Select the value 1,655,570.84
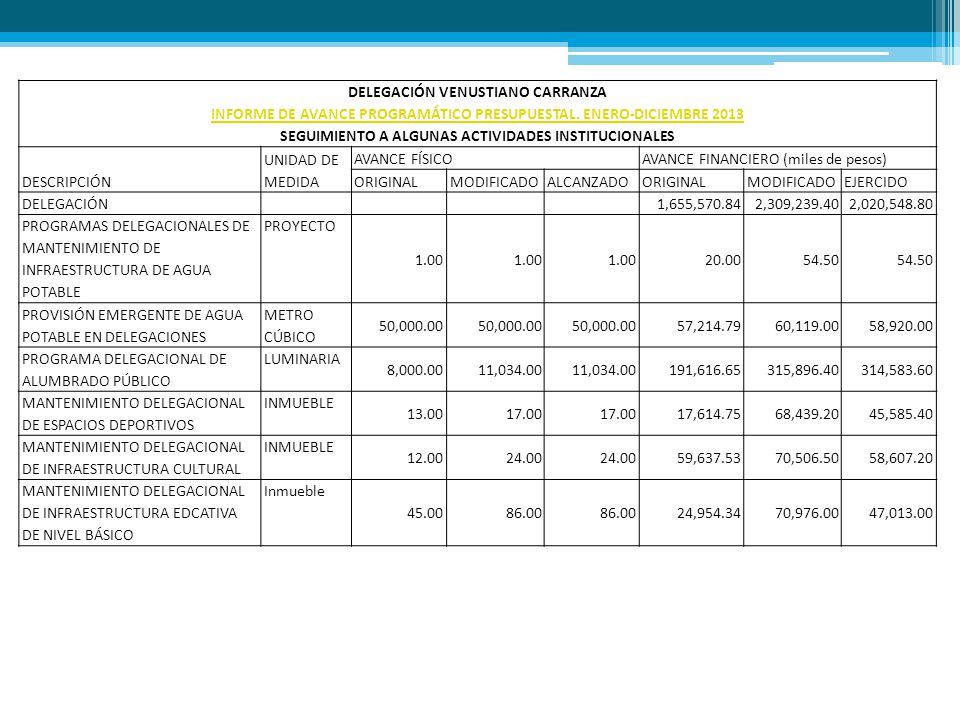The width and height of the screenshot is (960, 720). click(x=699, y=204)
